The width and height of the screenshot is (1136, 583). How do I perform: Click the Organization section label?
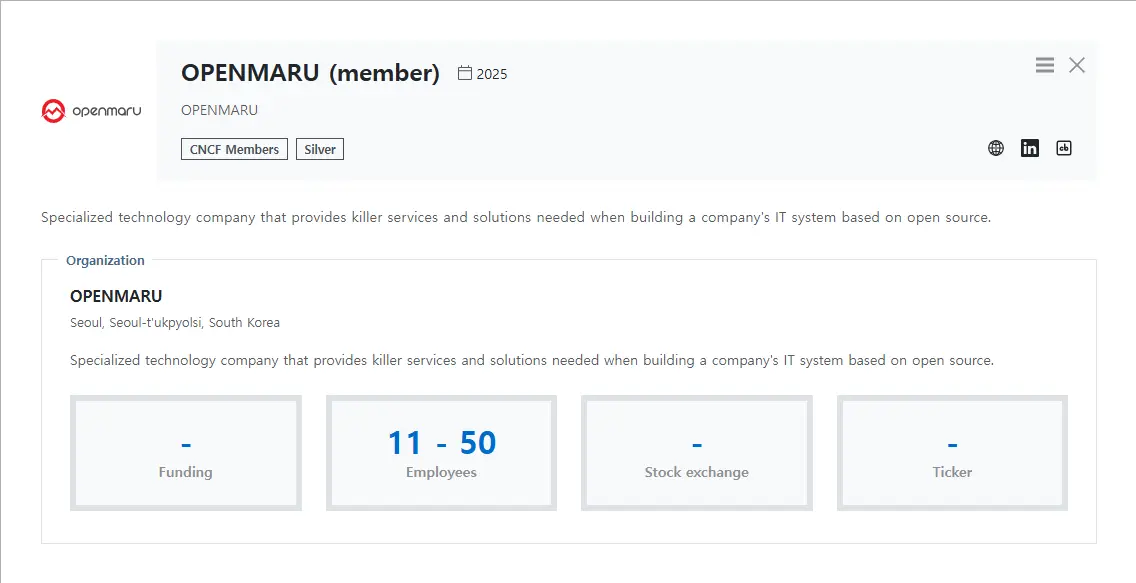click(105, 260)
